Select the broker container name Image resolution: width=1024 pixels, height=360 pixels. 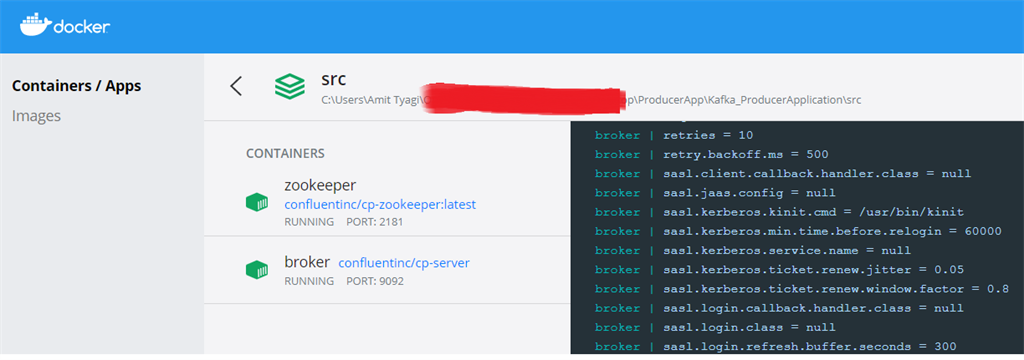[307, 262]
